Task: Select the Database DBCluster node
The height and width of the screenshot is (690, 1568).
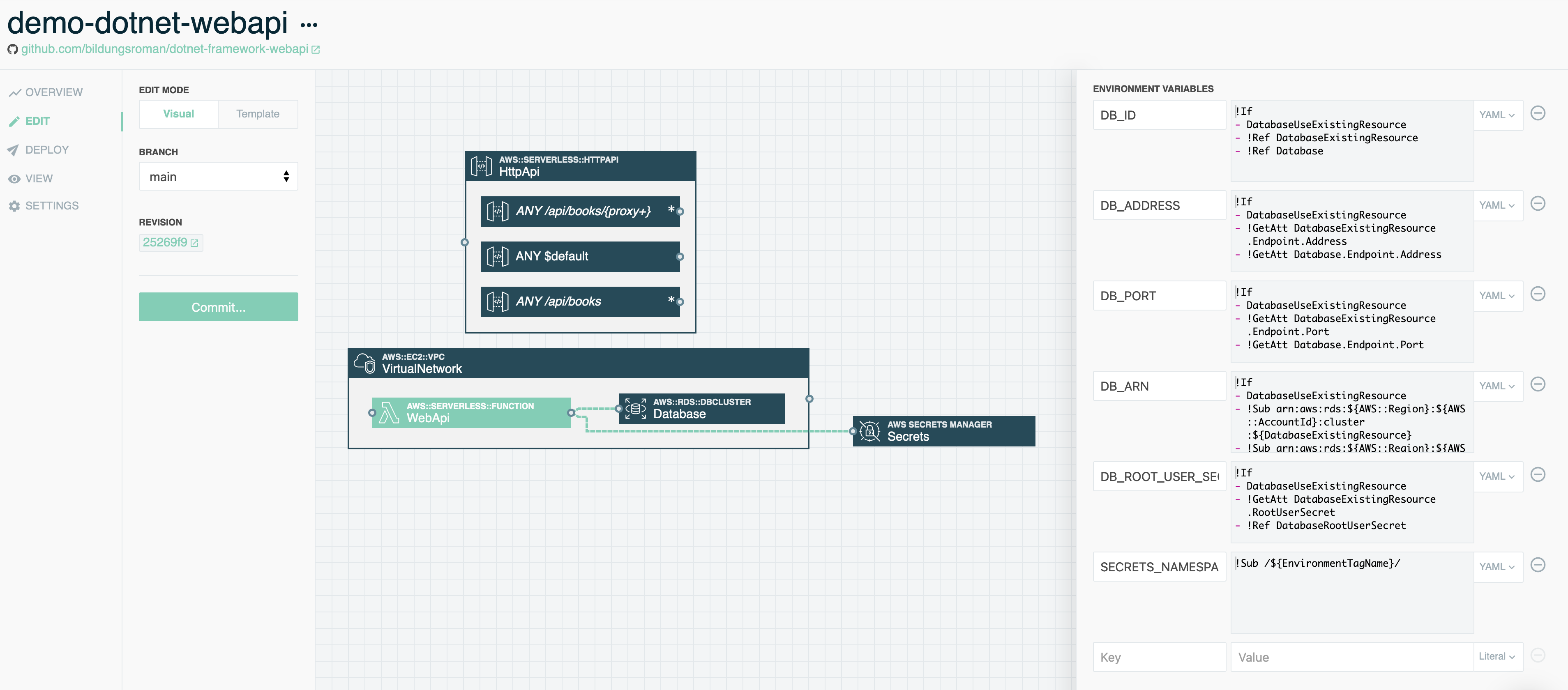Action: click(701, 408)
